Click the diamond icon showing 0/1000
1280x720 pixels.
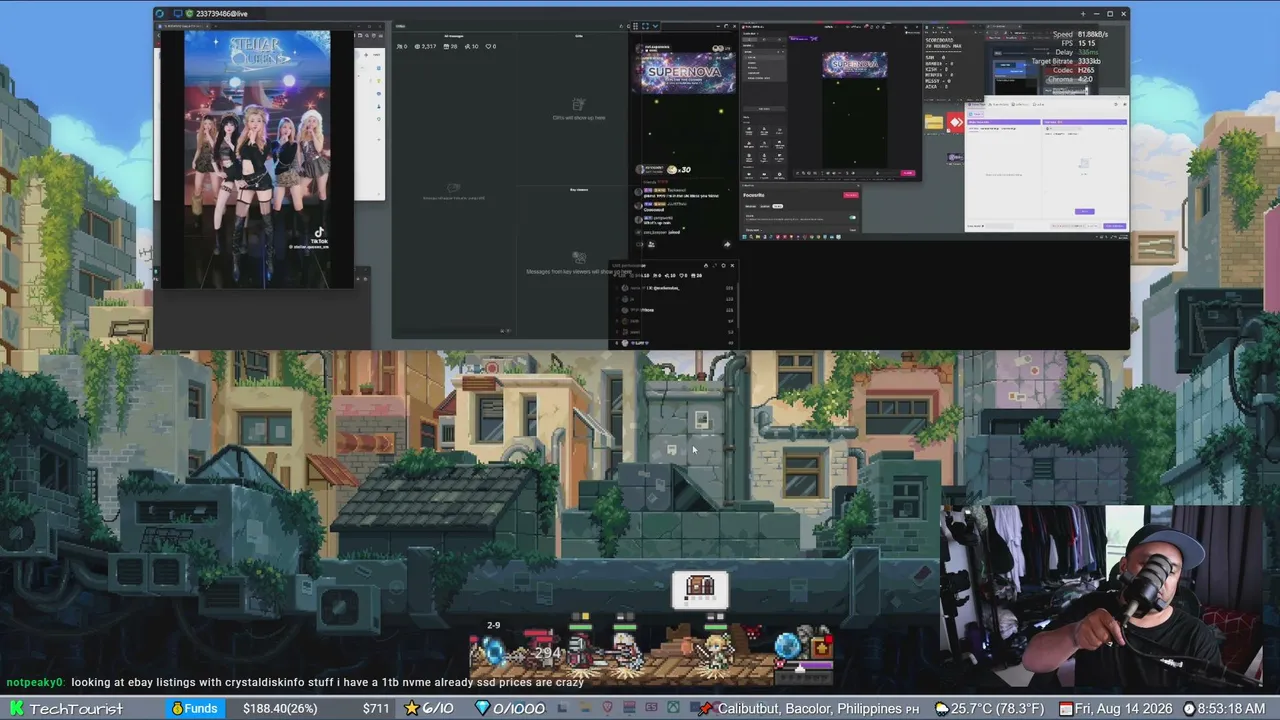coord(482,708)
